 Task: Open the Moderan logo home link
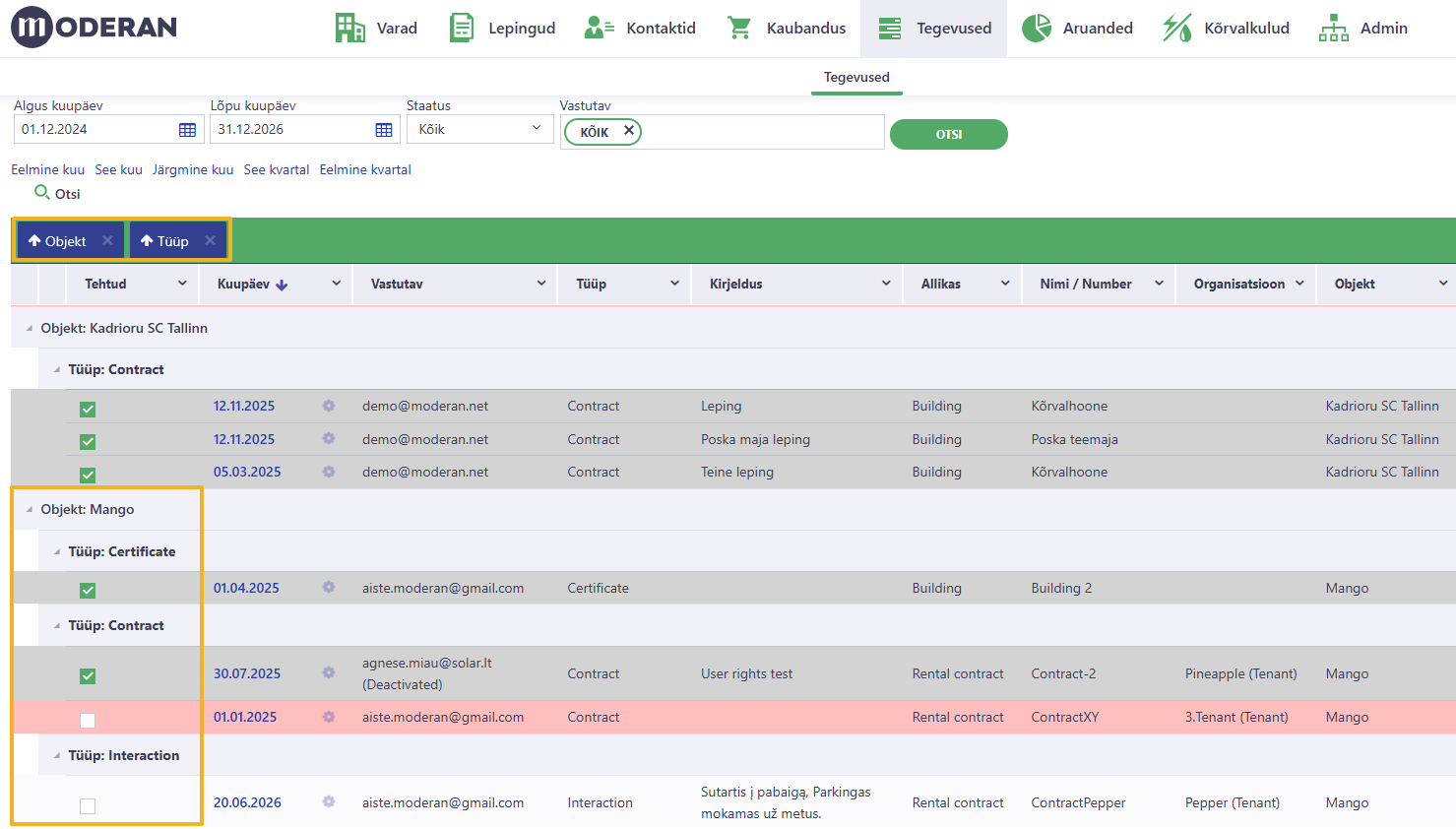pyautogui.click(x=94, y=27)
